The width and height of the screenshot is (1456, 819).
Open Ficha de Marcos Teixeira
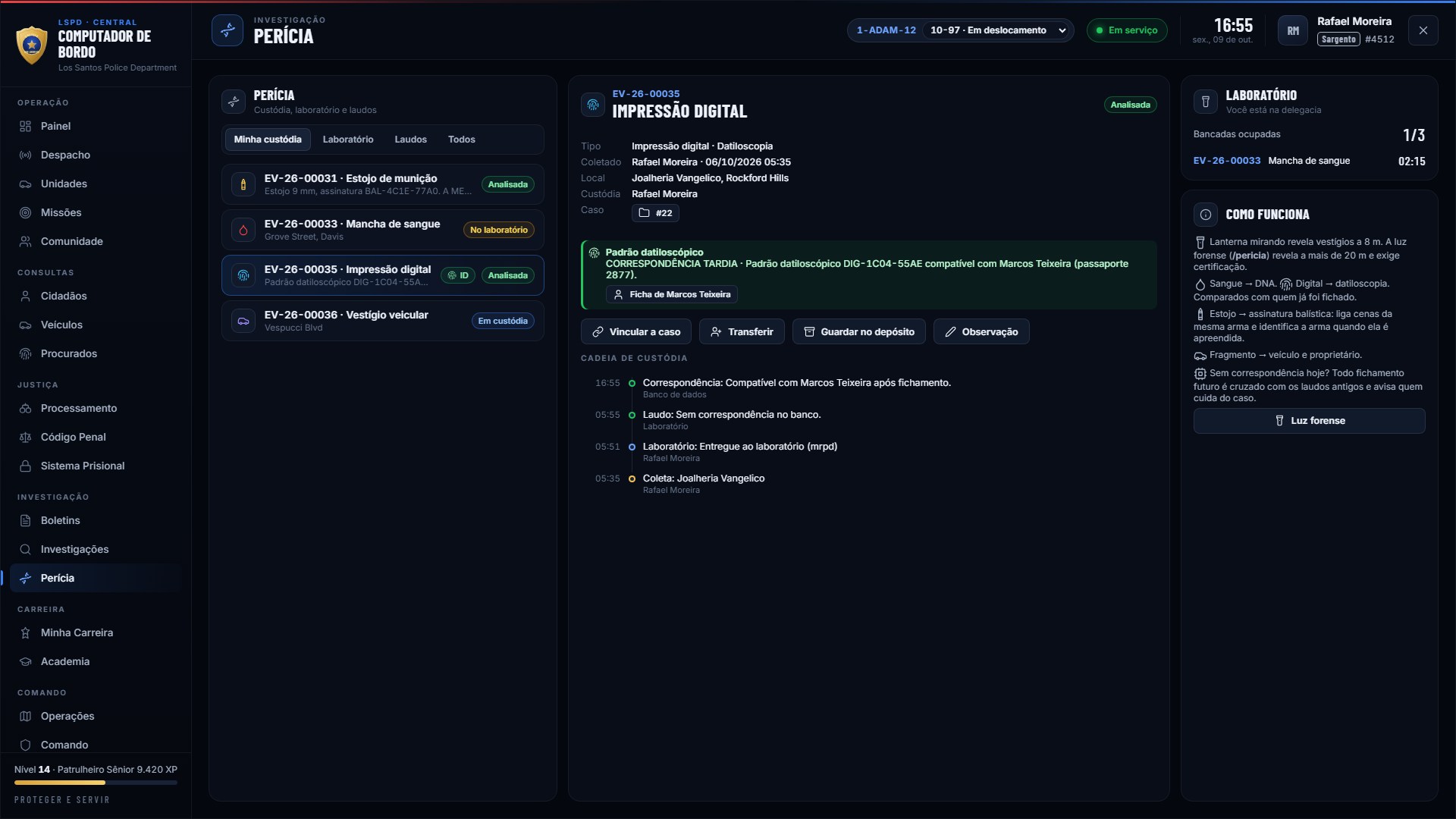pyautogui.click(x=672, y=294)
